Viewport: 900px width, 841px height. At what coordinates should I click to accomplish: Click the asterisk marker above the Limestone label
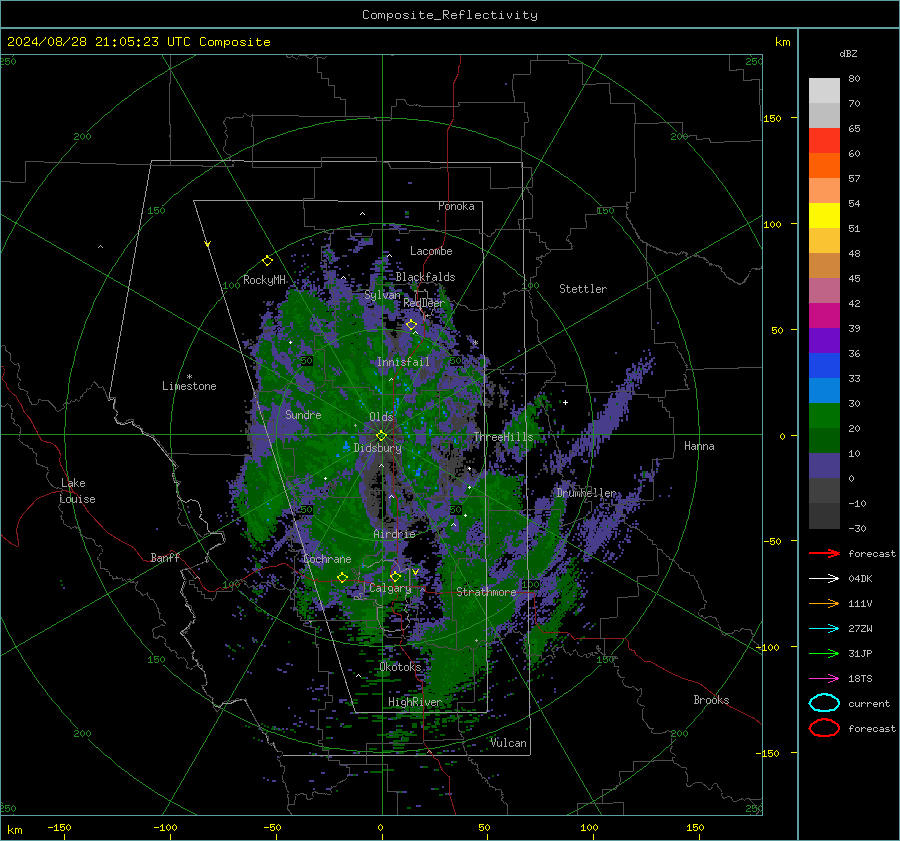tap(189, 377)
